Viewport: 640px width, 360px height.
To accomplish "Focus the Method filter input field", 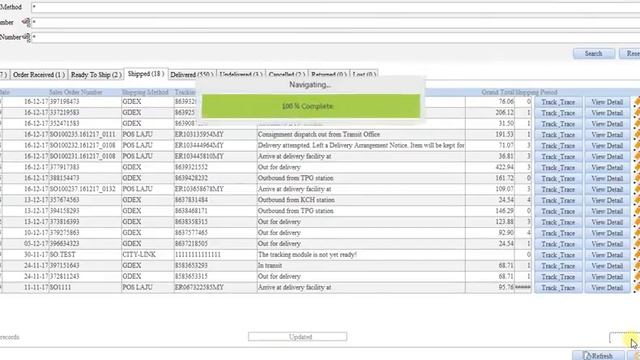I will pyautogui.click(x=336, y=7).
